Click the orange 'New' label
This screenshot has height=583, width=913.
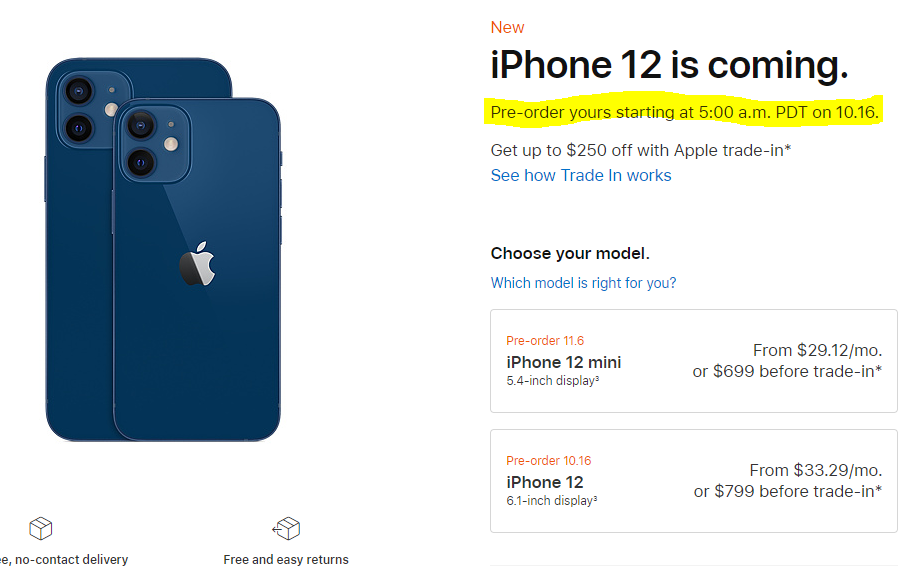(x=507, y=28)
